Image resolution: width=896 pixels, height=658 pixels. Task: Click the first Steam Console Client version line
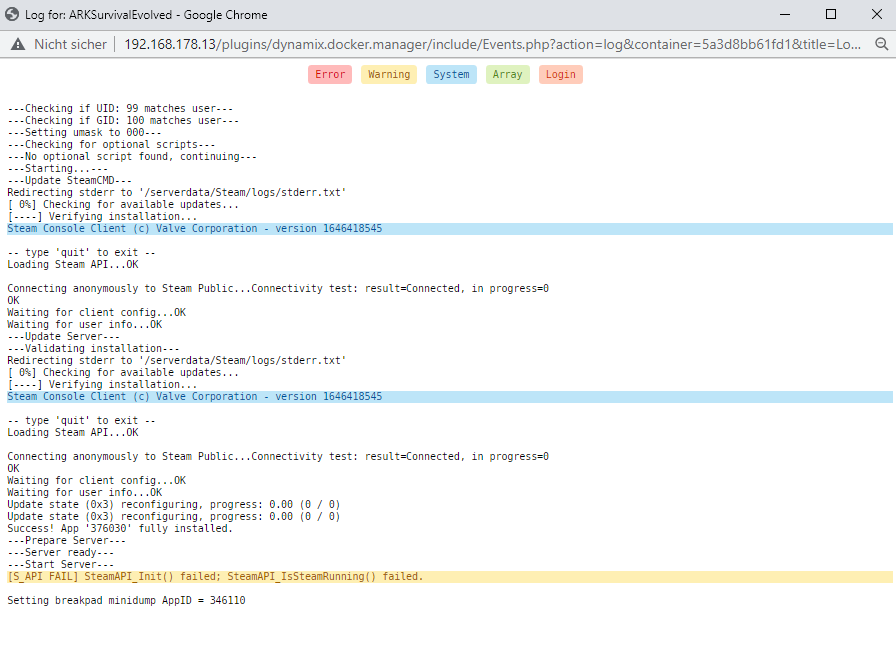pyautogui.click(x=450, y=228)
